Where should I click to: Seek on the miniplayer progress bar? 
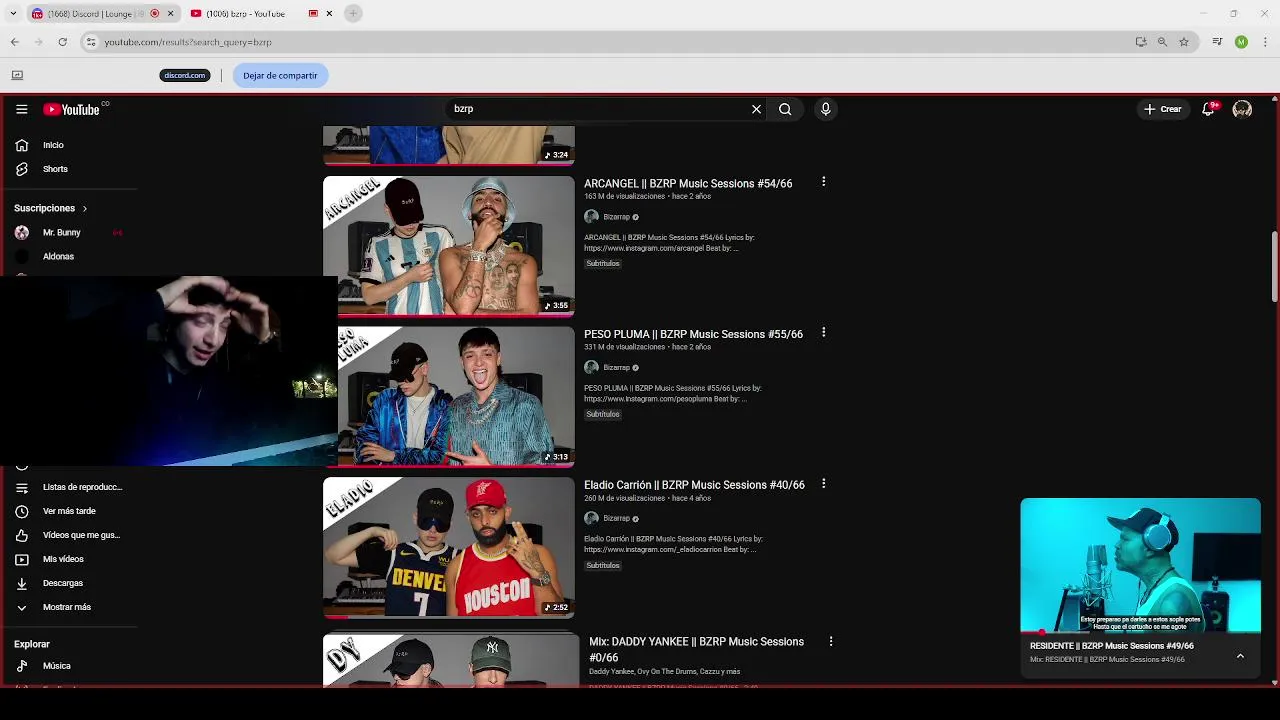pos(1140,632)
